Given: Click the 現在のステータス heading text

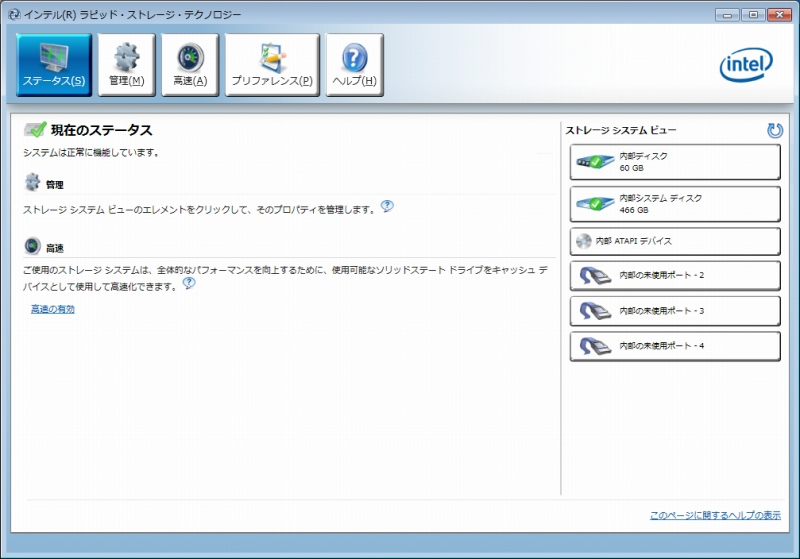Looking at the screenshot, I should click(102, 131).
